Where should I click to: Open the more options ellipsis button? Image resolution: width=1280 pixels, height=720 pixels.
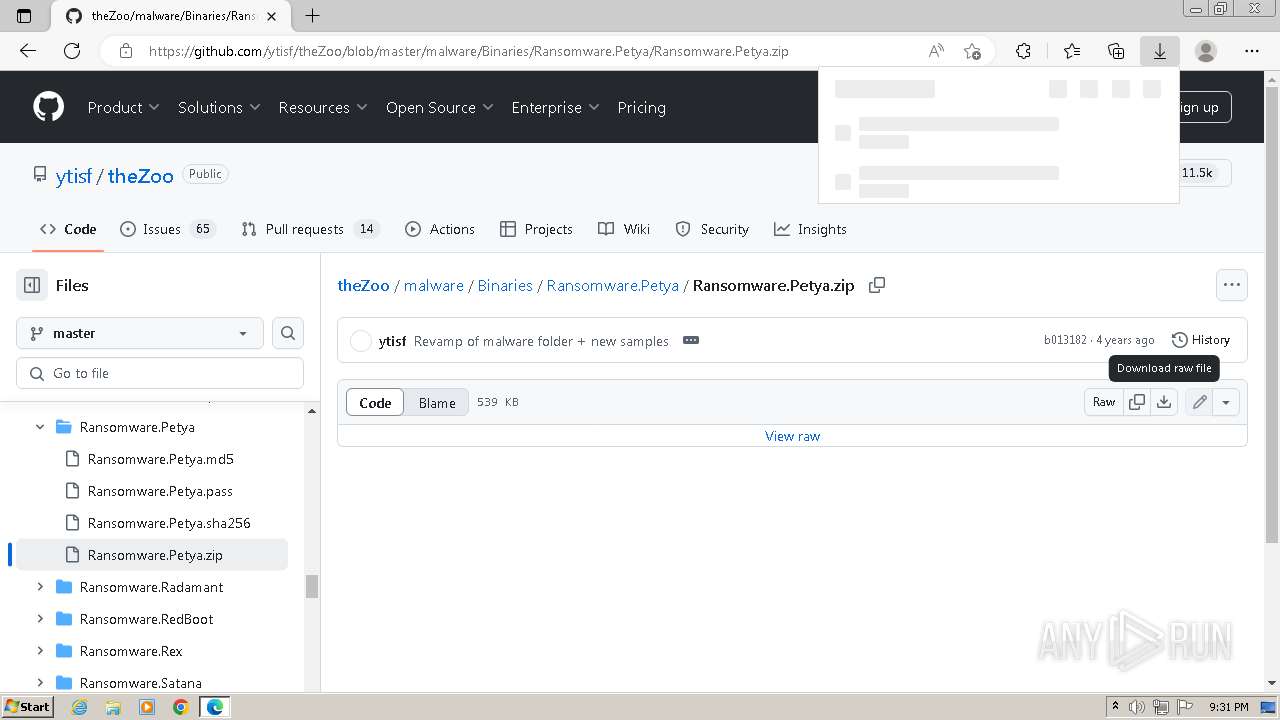point(1231,285)
